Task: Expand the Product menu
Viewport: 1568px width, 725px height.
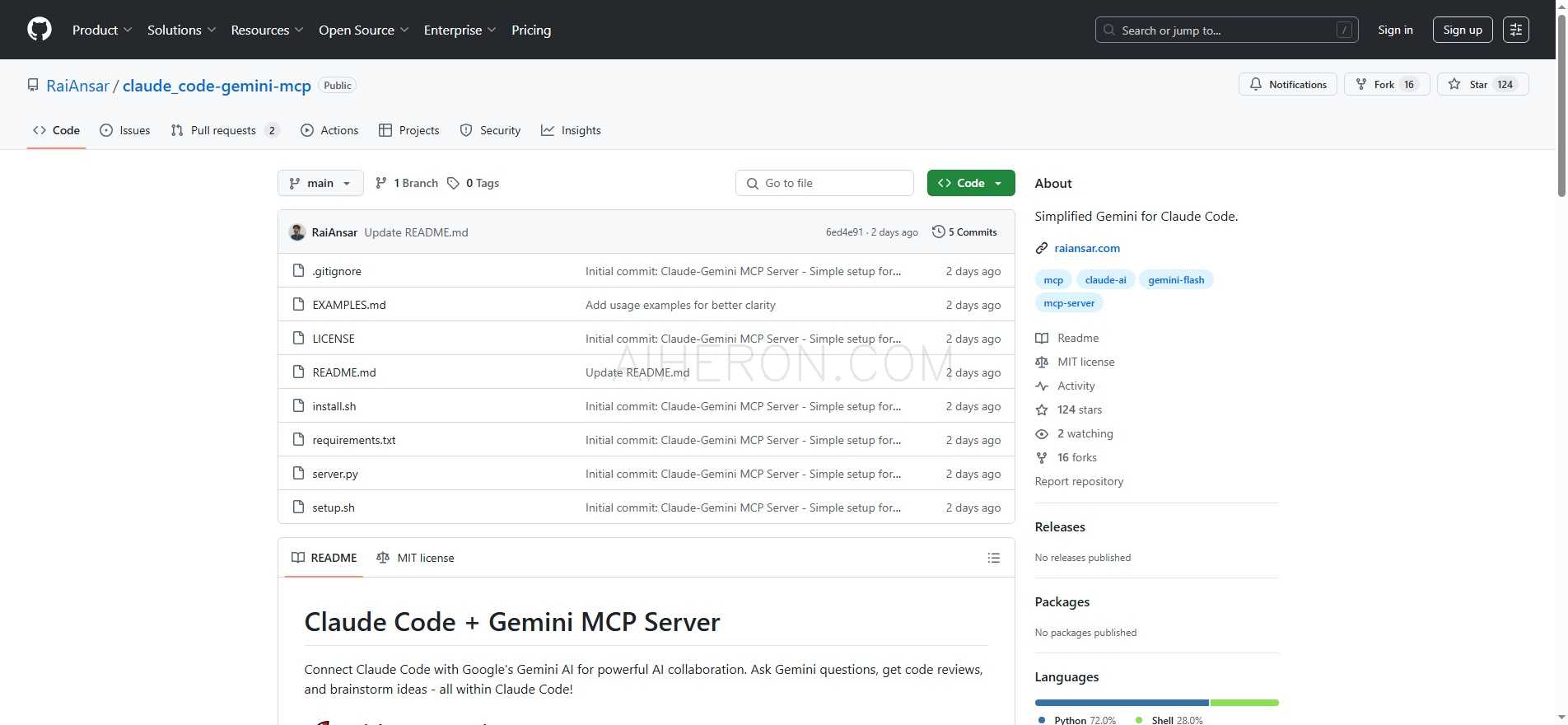Action: (x=102, y=30)
